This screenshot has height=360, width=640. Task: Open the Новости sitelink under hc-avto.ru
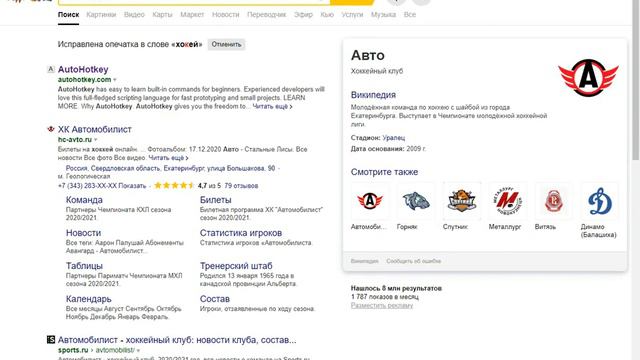click(83, 233)
